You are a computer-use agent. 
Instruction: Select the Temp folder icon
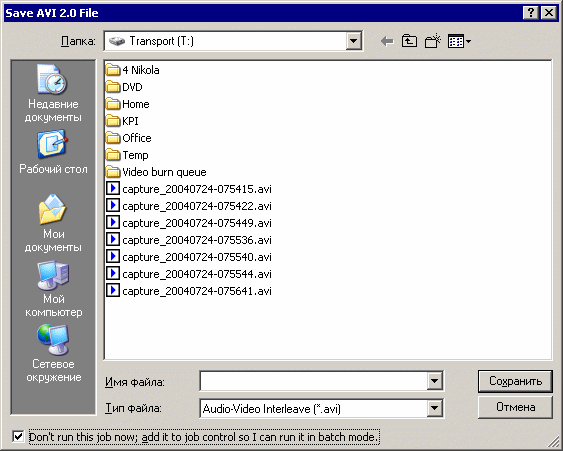point(113,155)
